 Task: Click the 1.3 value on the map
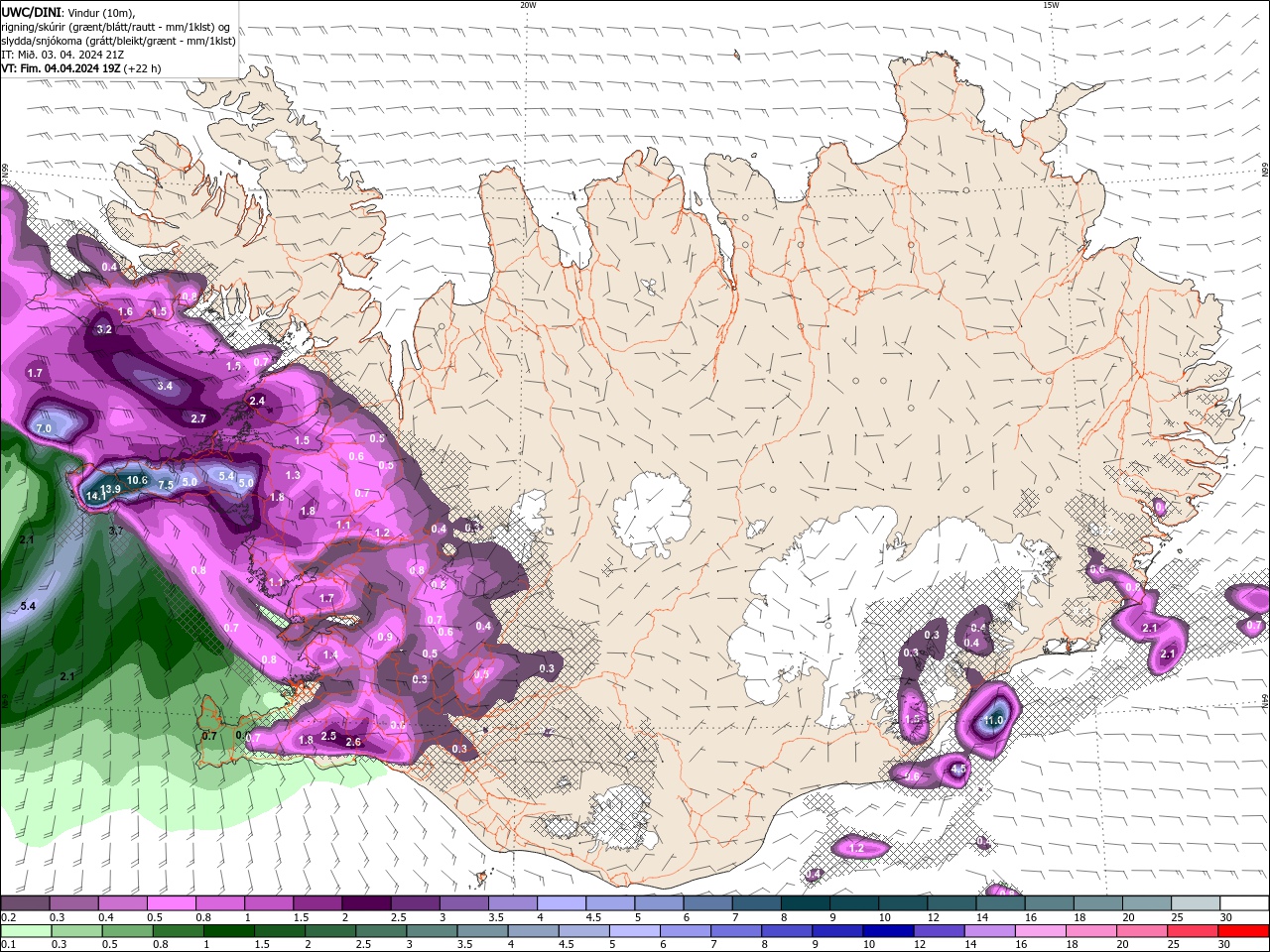point(293,475)
